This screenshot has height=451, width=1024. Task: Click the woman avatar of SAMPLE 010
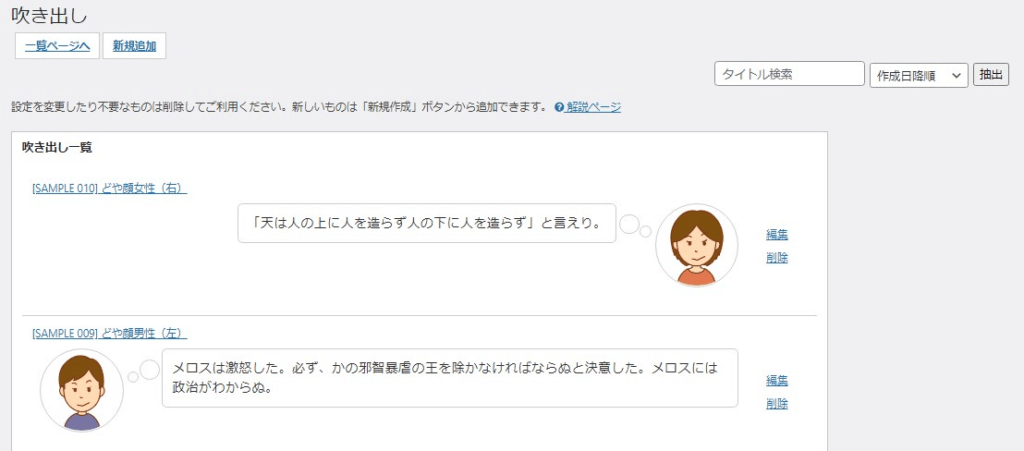point(697,245)
